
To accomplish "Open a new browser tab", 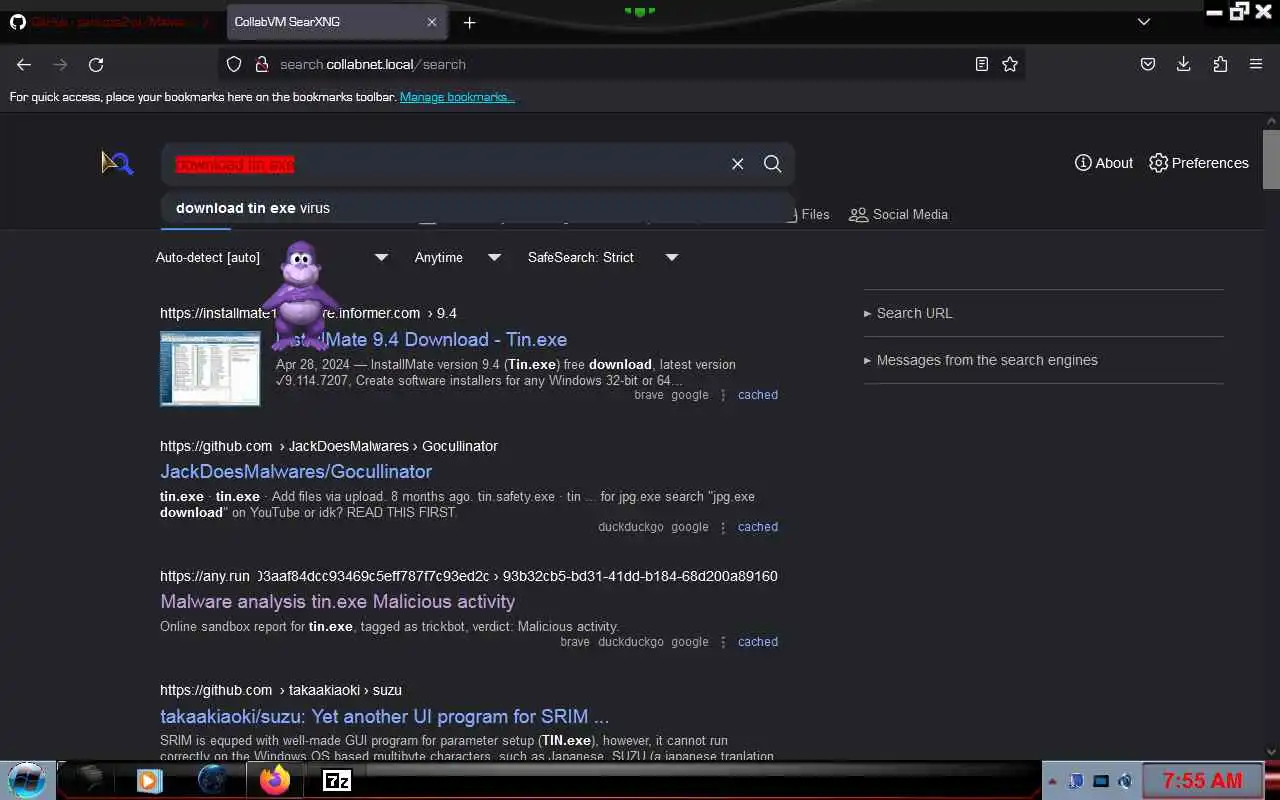I will (470, 22).
